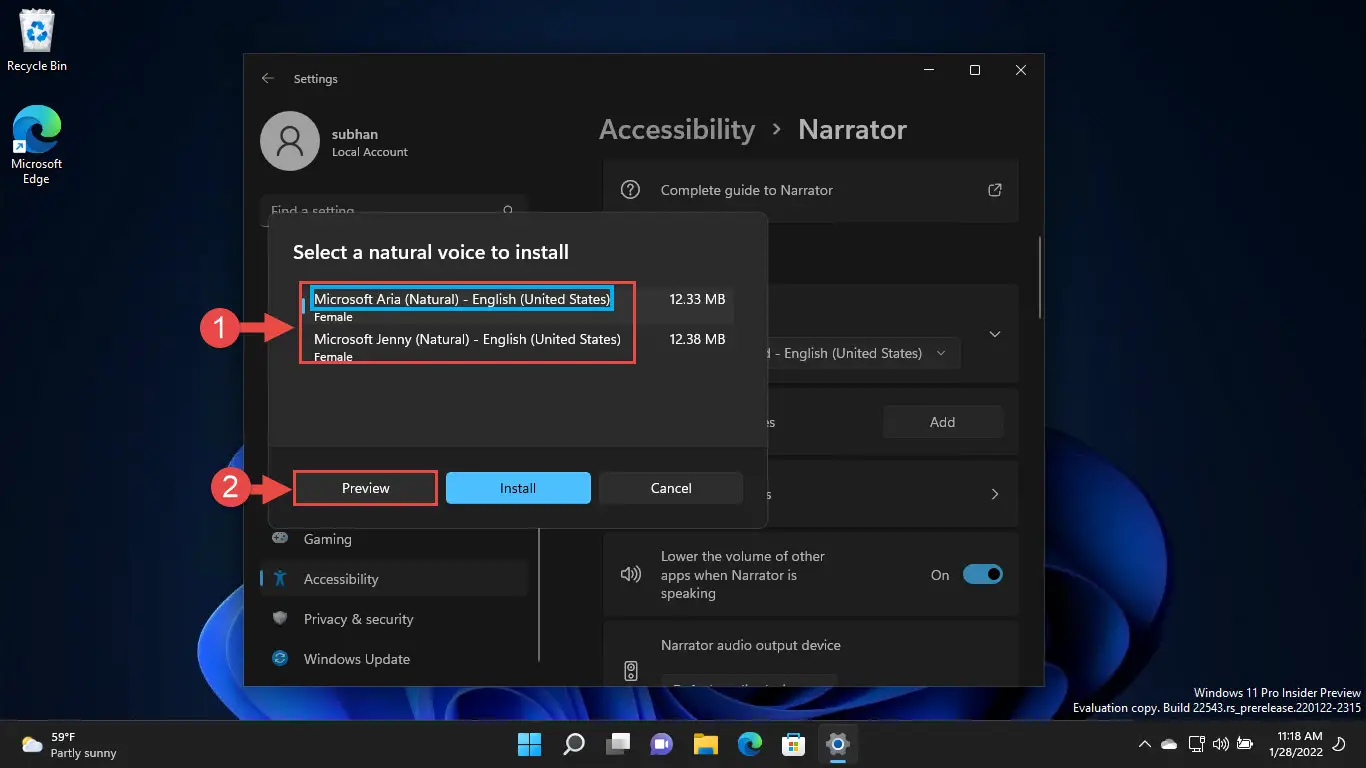Click the Settings gear on the taskbar
Image resolution: width=1366 pixels, height=768 pixels.
[x=838, y=744]
